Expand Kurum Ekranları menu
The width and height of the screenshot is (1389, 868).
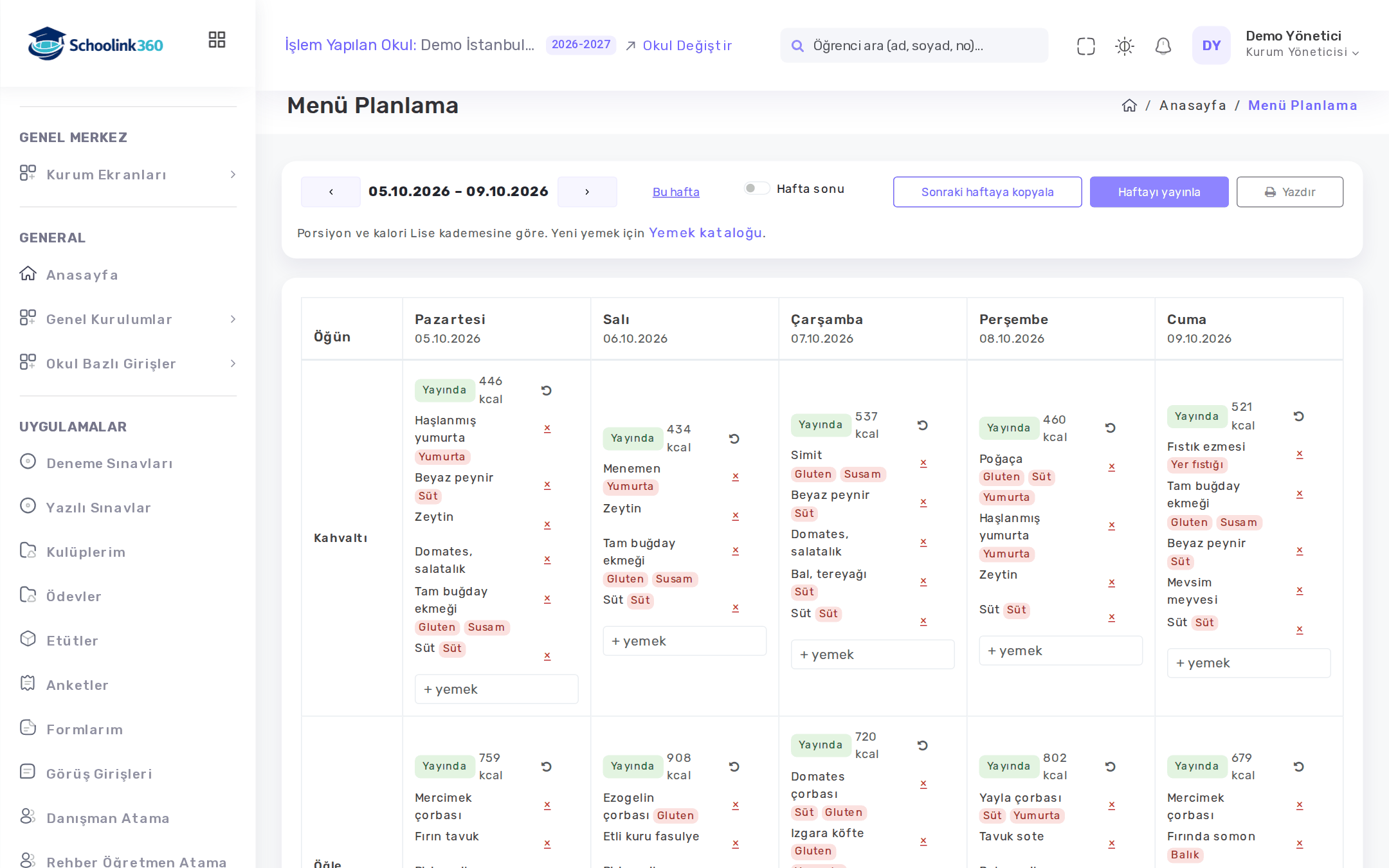click(x=128, y=175)
